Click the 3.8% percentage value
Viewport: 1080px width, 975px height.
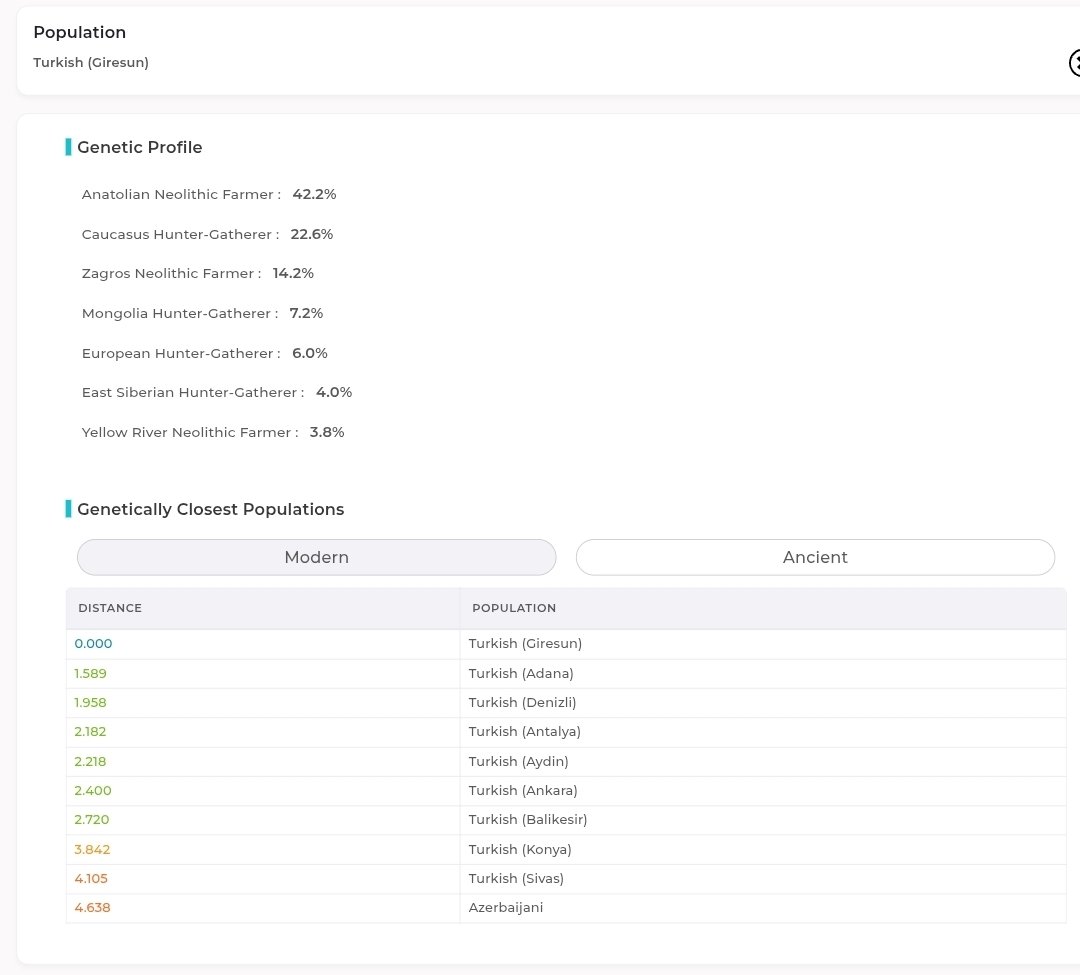(x=326, y=433)
